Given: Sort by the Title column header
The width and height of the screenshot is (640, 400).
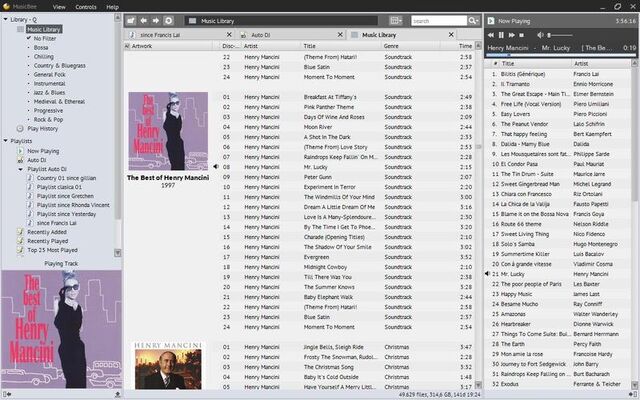Looking at the screenshot, I should coord(341,46).
